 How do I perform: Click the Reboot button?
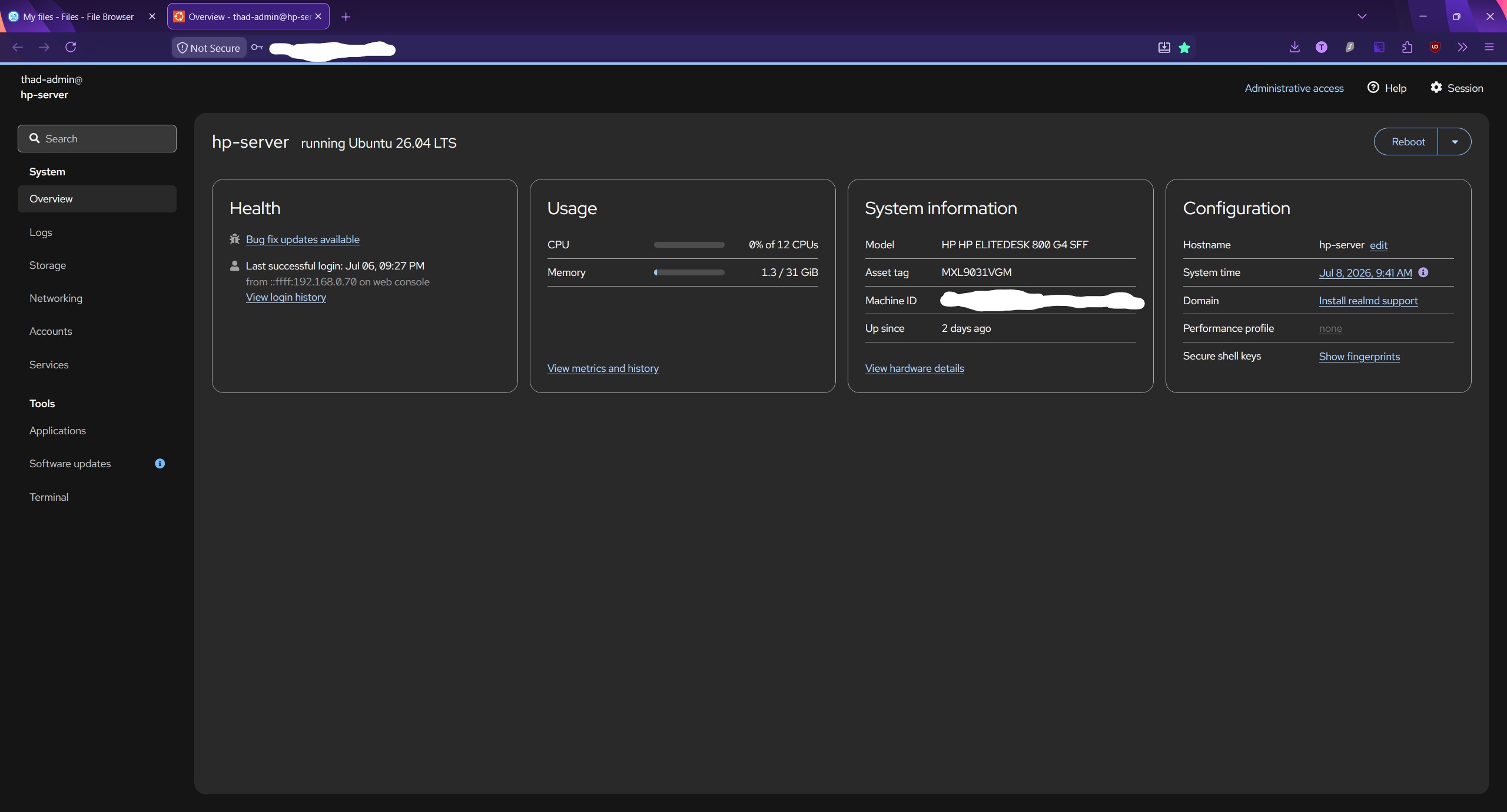pos(1406,142)
